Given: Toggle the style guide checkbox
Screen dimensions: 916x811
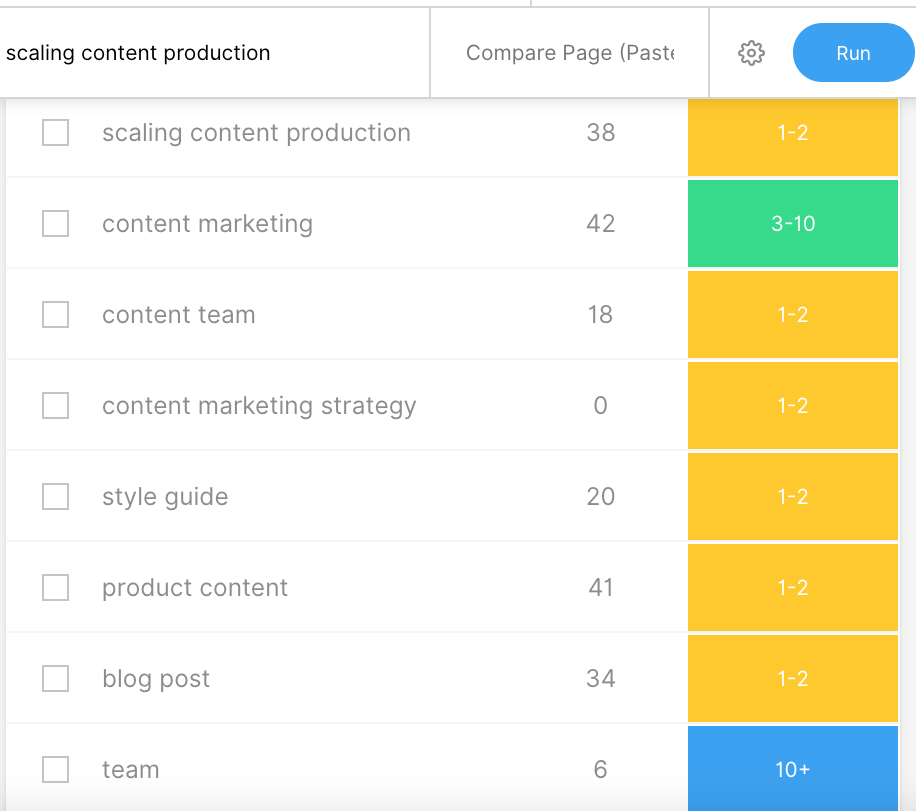Looking at the screenshot, I should (55, 497).
